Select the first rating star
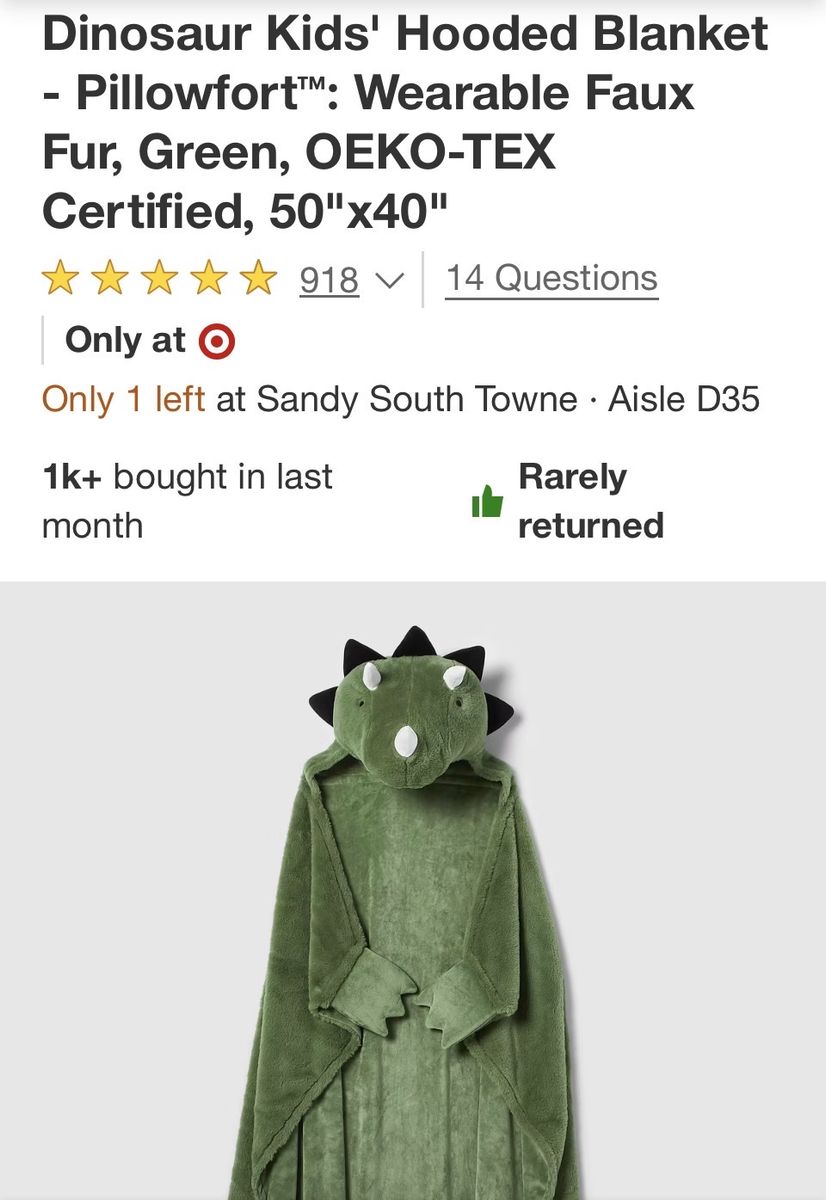The width and height of the screenshot is (826, 1200). pyautogui.click(x=60, y=278)
